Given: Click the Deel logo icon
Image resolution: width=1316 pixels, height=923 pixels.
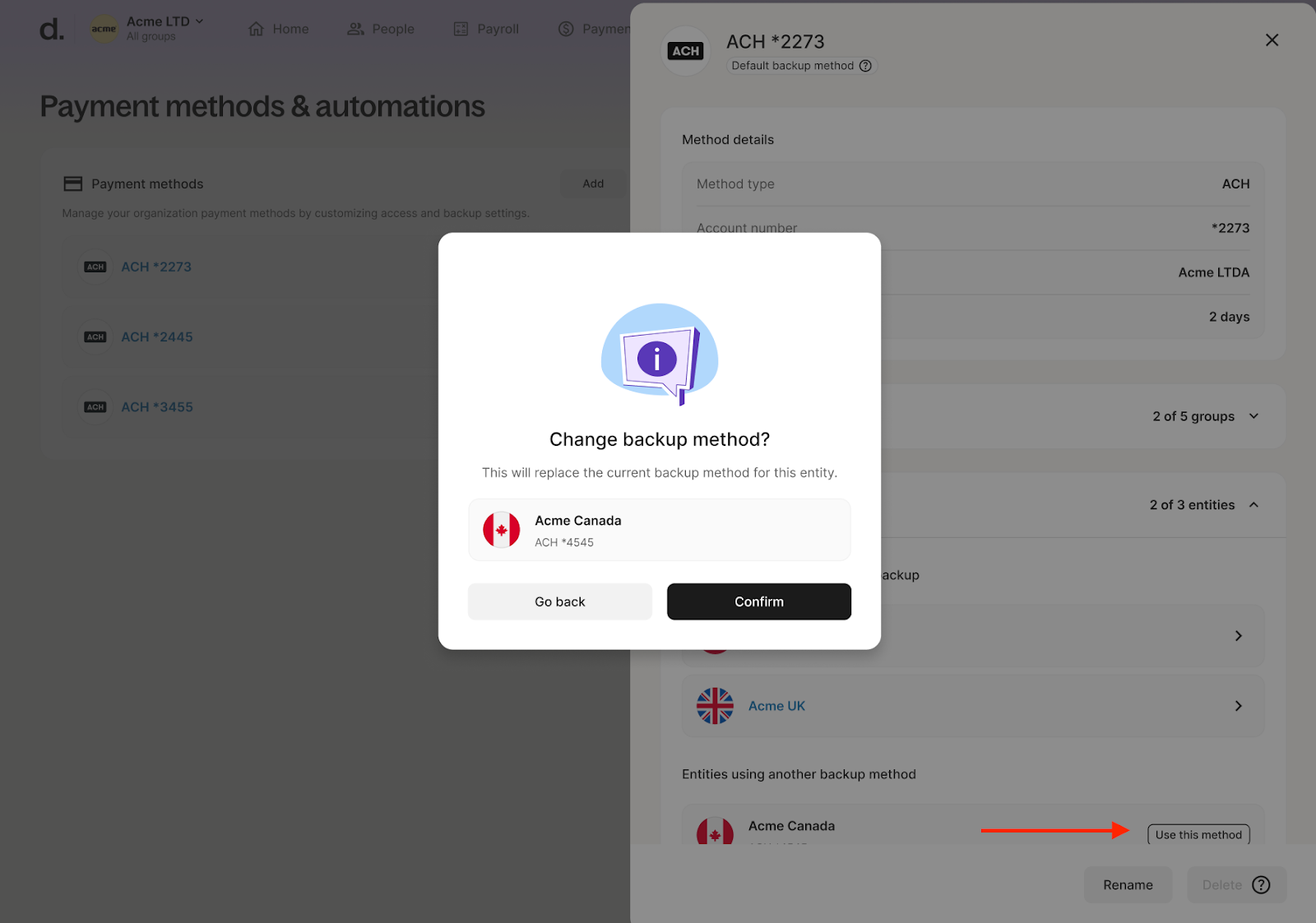Looking at the screenshot, I should pos(51,30).
